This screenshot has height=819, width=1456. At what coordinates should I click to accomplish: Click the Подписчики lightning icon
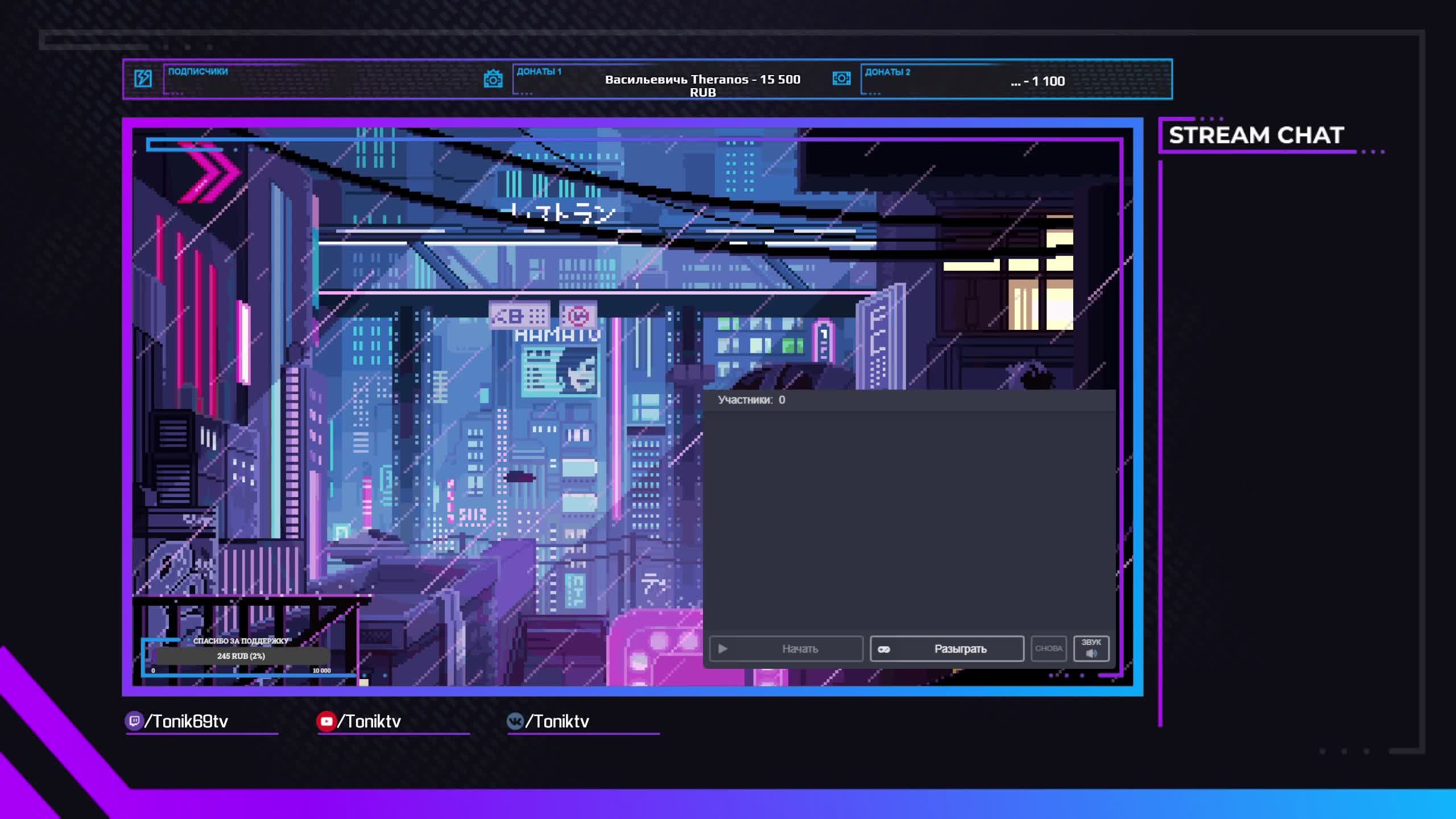(143, 78)
